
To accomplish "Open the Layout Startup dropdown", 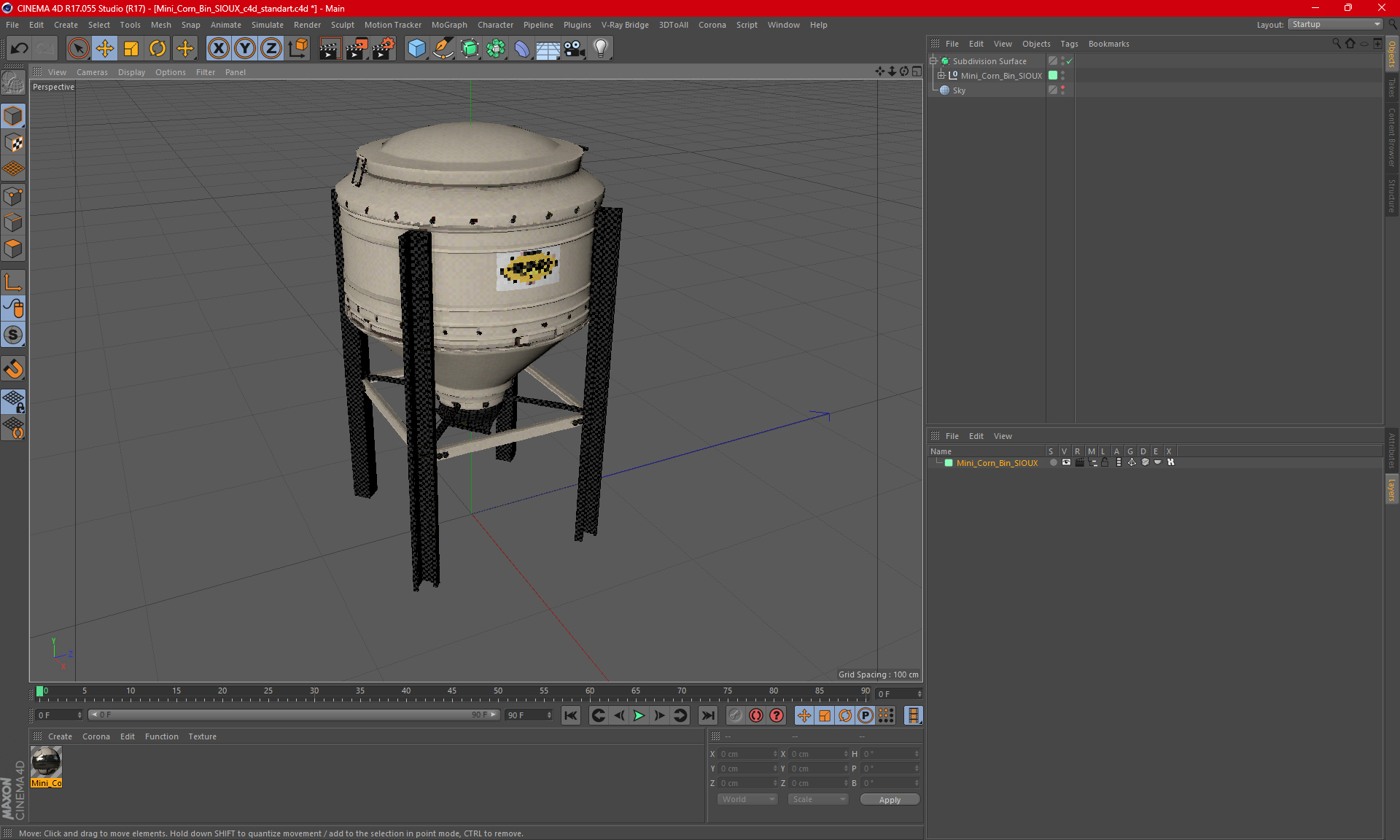I will coord(1336,24).
